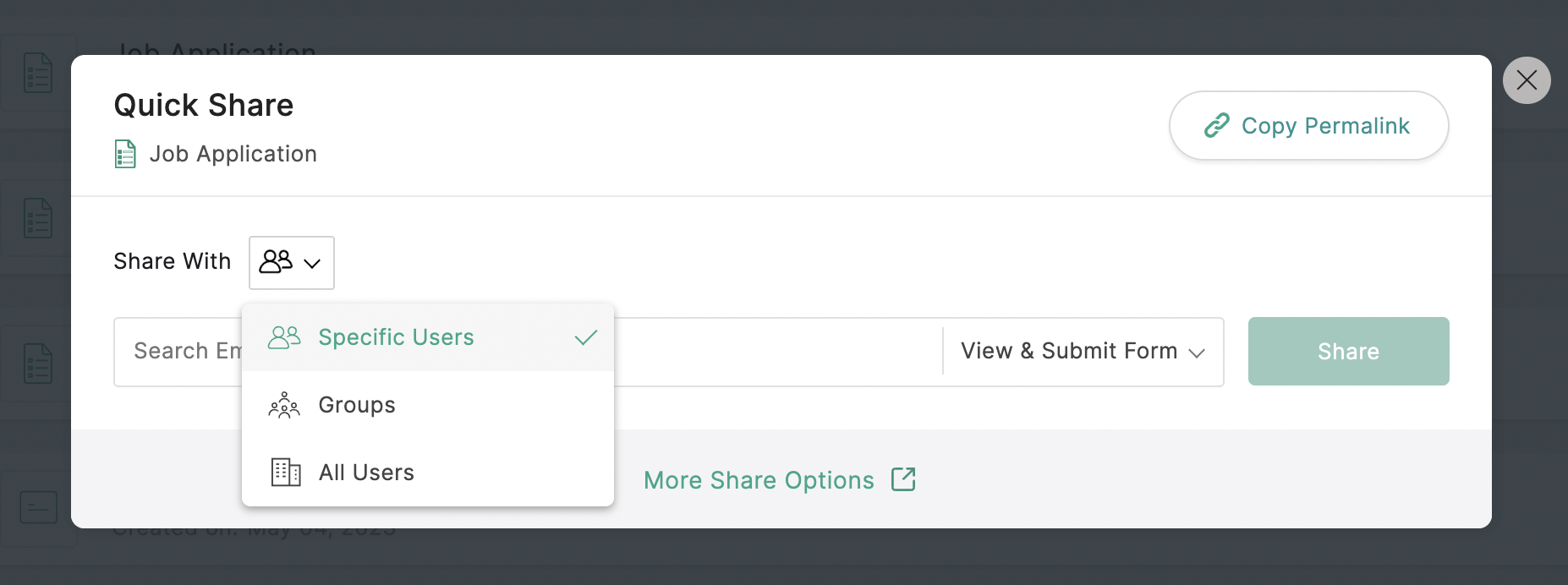The width and height of the screenshot is (1568, 585).
Task: Click the Copy Permalink button
Action: click(1308, 126)
